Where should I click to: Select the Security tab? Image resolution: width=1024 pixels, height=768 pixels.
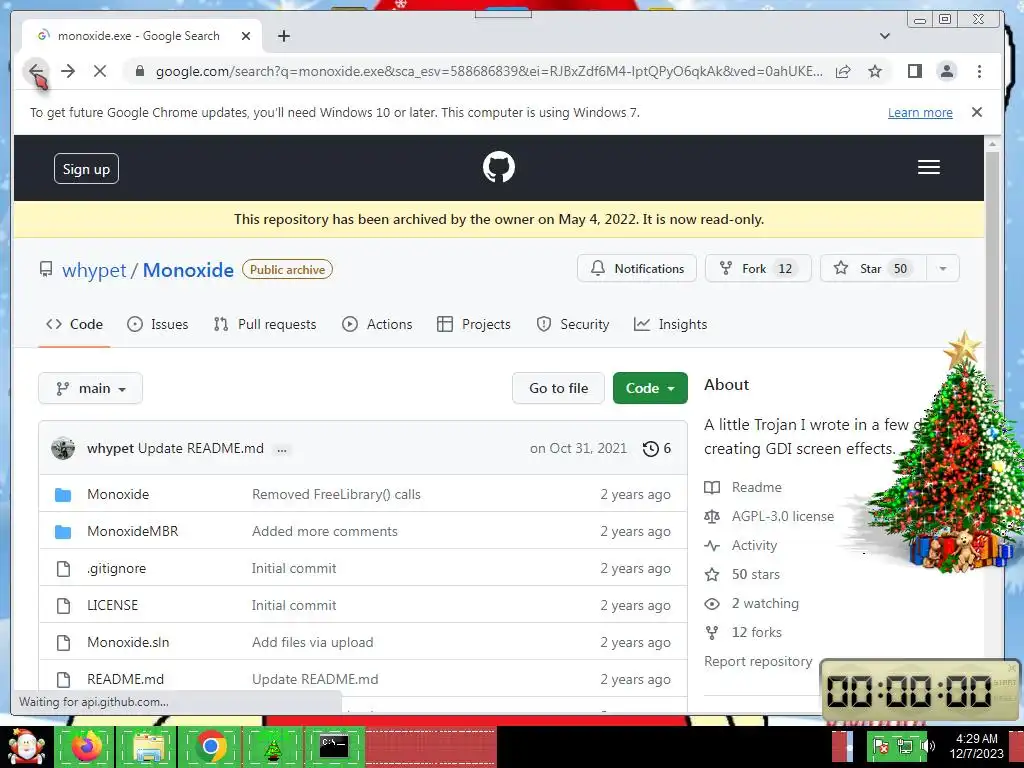[572, 324]
